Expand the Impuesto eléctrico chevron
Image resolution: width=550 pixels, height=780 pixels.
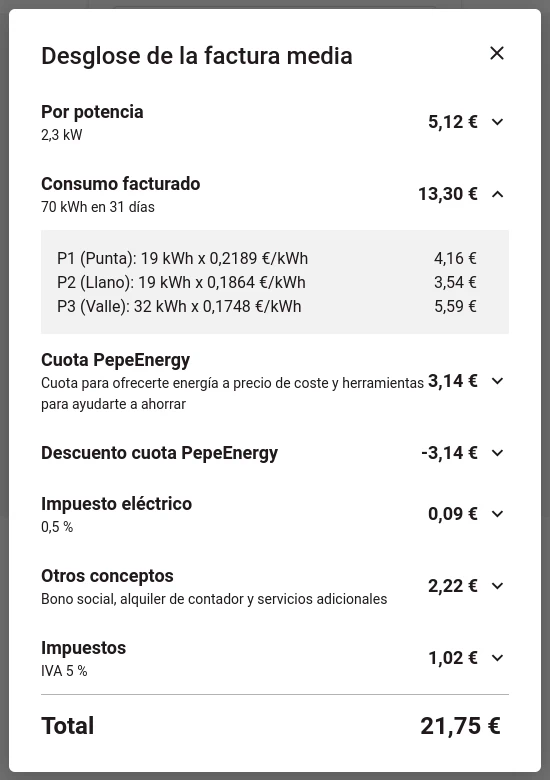(x=497, y=514)
